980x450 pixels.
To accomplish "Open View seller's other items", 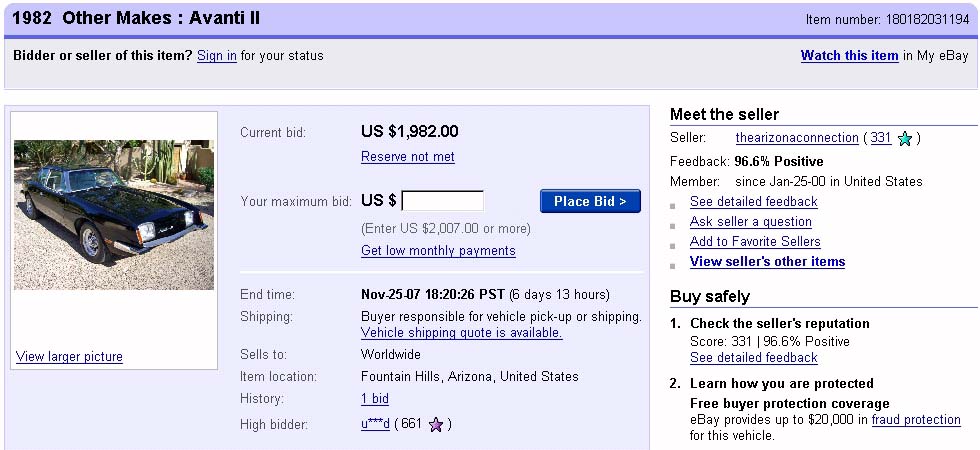I will point(767,262).
